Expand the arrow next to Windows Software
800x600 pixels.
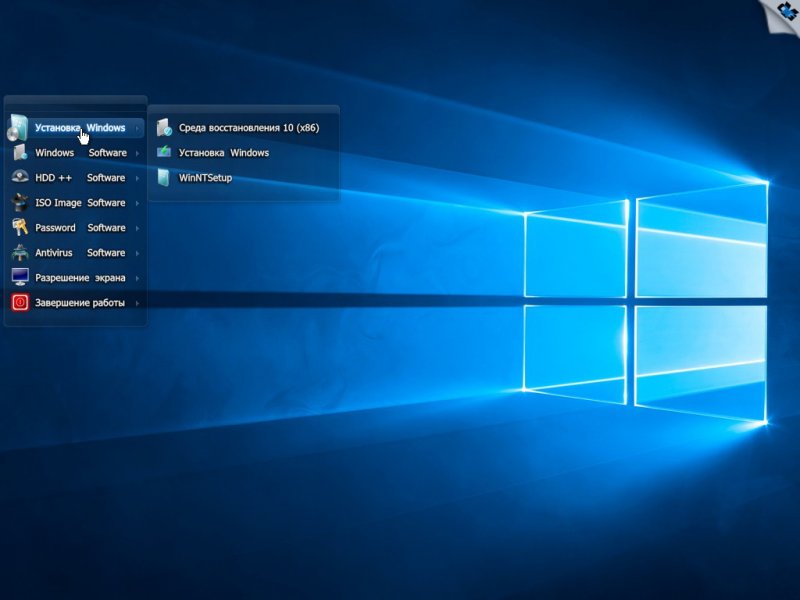(x=137, y=153)
